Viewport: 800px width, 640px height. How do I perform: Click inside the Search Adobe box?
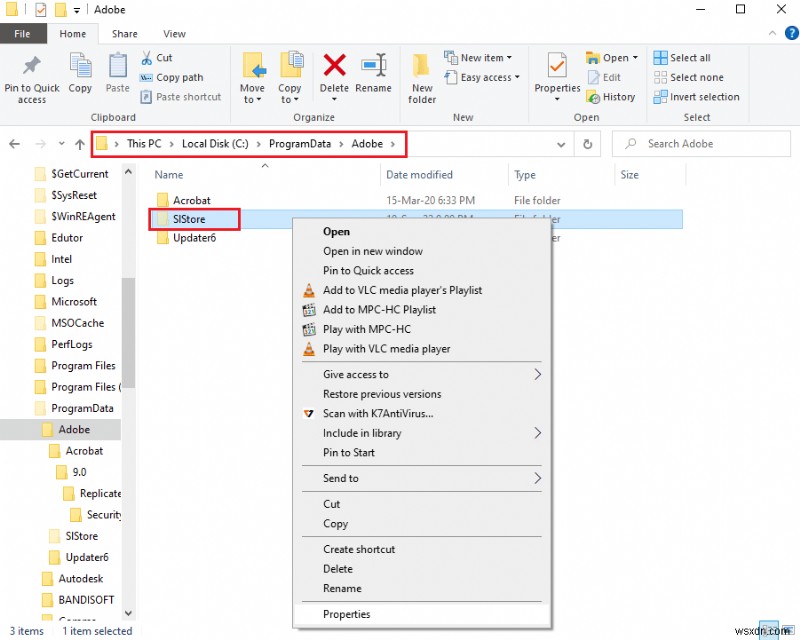pos(700,143)
